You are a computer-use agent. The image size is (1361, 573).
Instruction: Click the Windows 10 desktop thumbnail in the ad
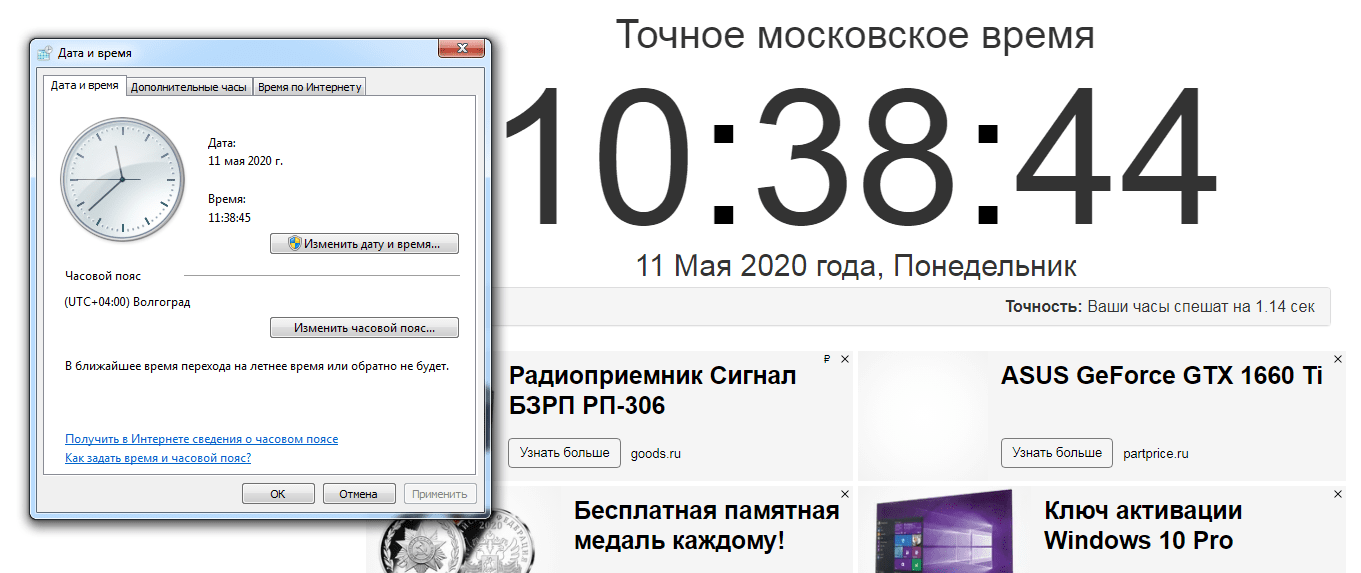pos(942,530)
